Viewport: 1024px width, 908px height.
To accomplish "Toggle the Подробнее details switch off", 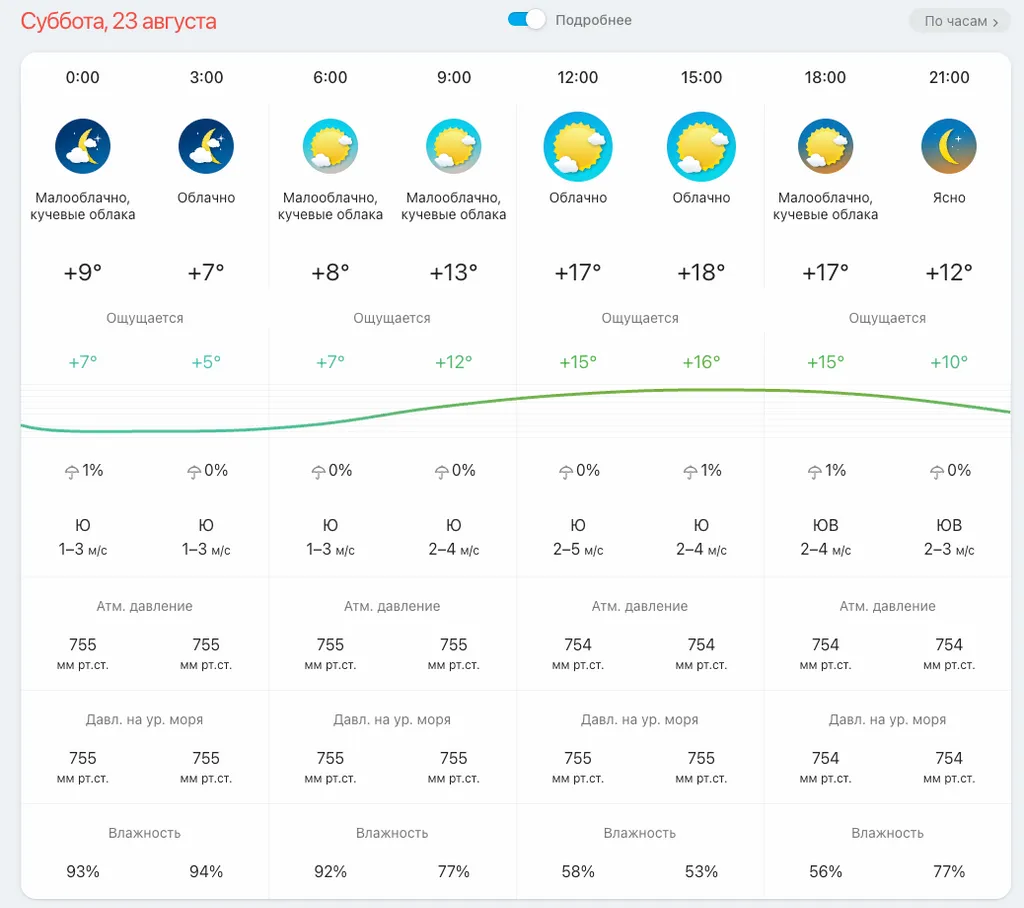I will tap(527, 20).
